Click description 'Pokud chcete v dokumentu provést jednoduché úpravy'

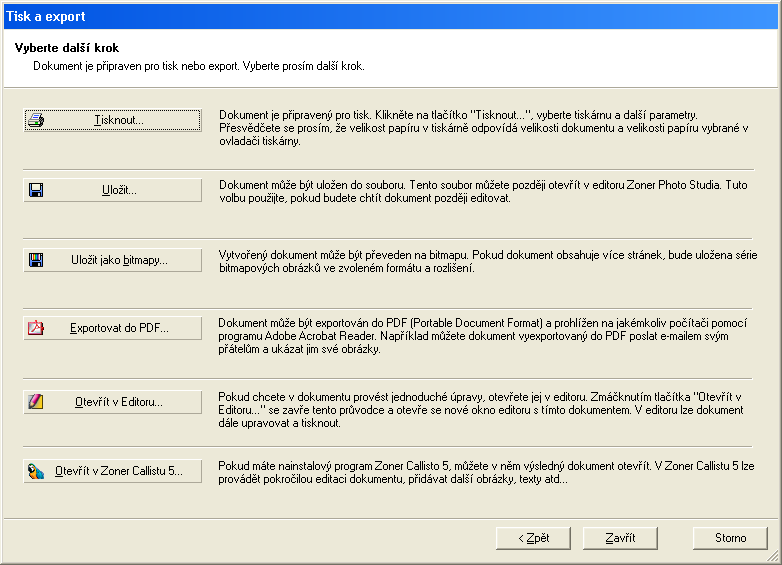click(481, 410)
